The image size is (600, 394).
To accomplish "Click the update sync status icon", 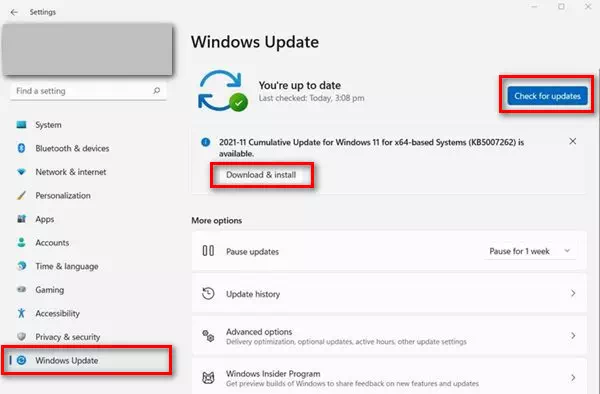I will point(223,91).
